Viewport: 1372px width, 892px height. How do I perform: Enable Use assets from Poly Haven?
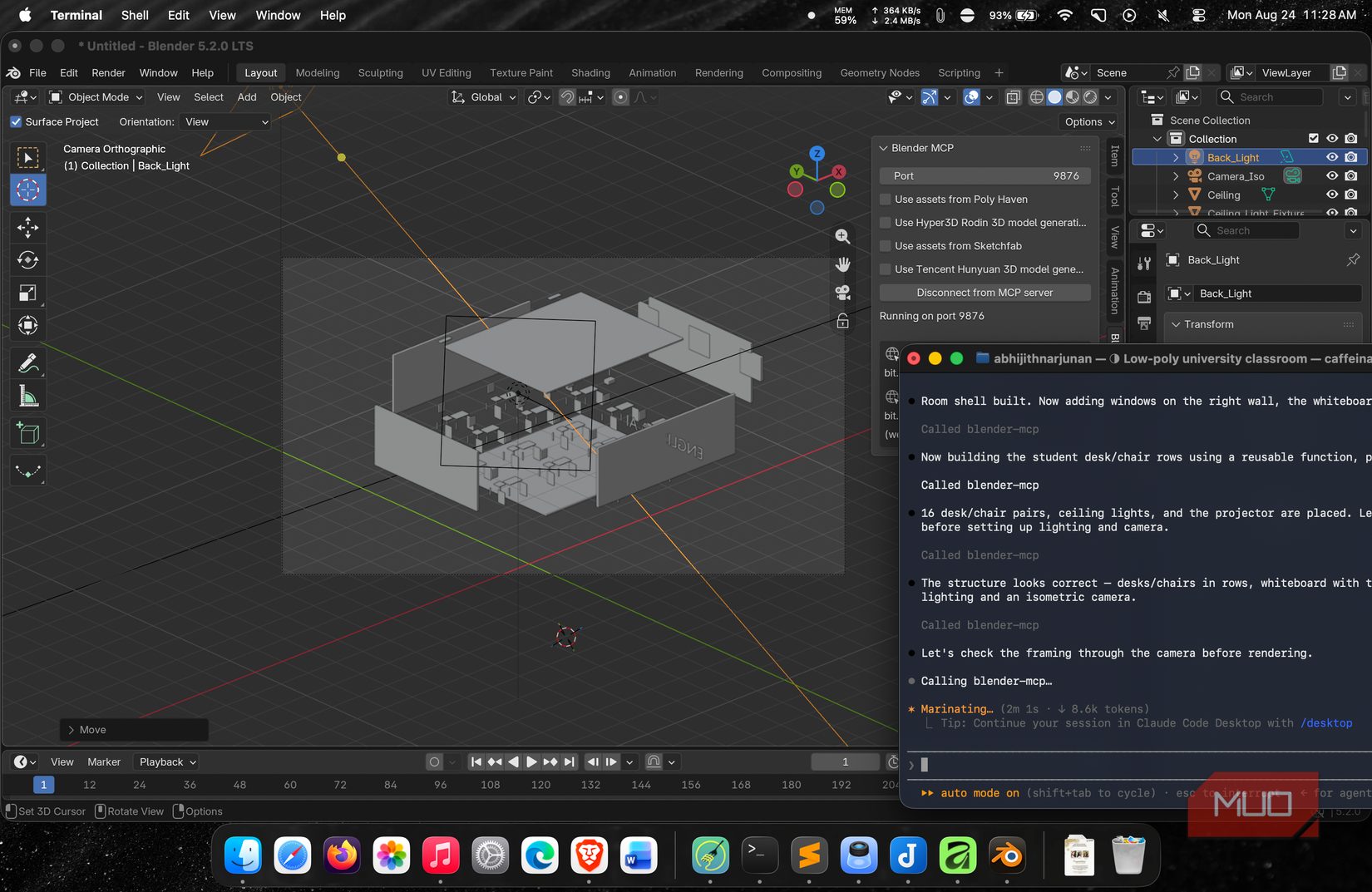[x=886, y=200]
